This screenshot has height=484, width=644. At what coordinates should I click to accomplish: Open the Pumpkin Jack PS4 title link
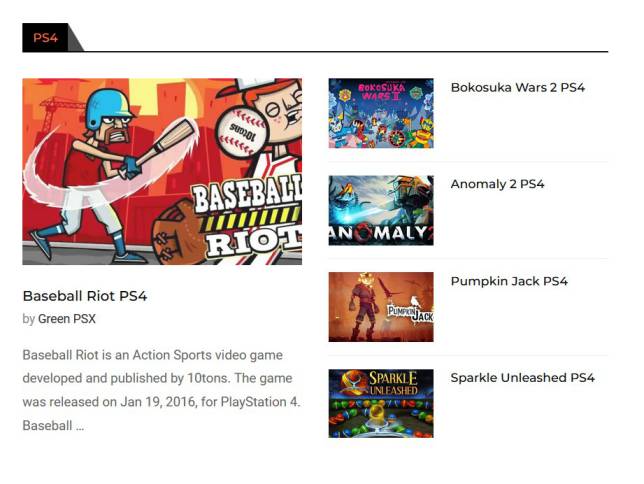coord(509,281)
